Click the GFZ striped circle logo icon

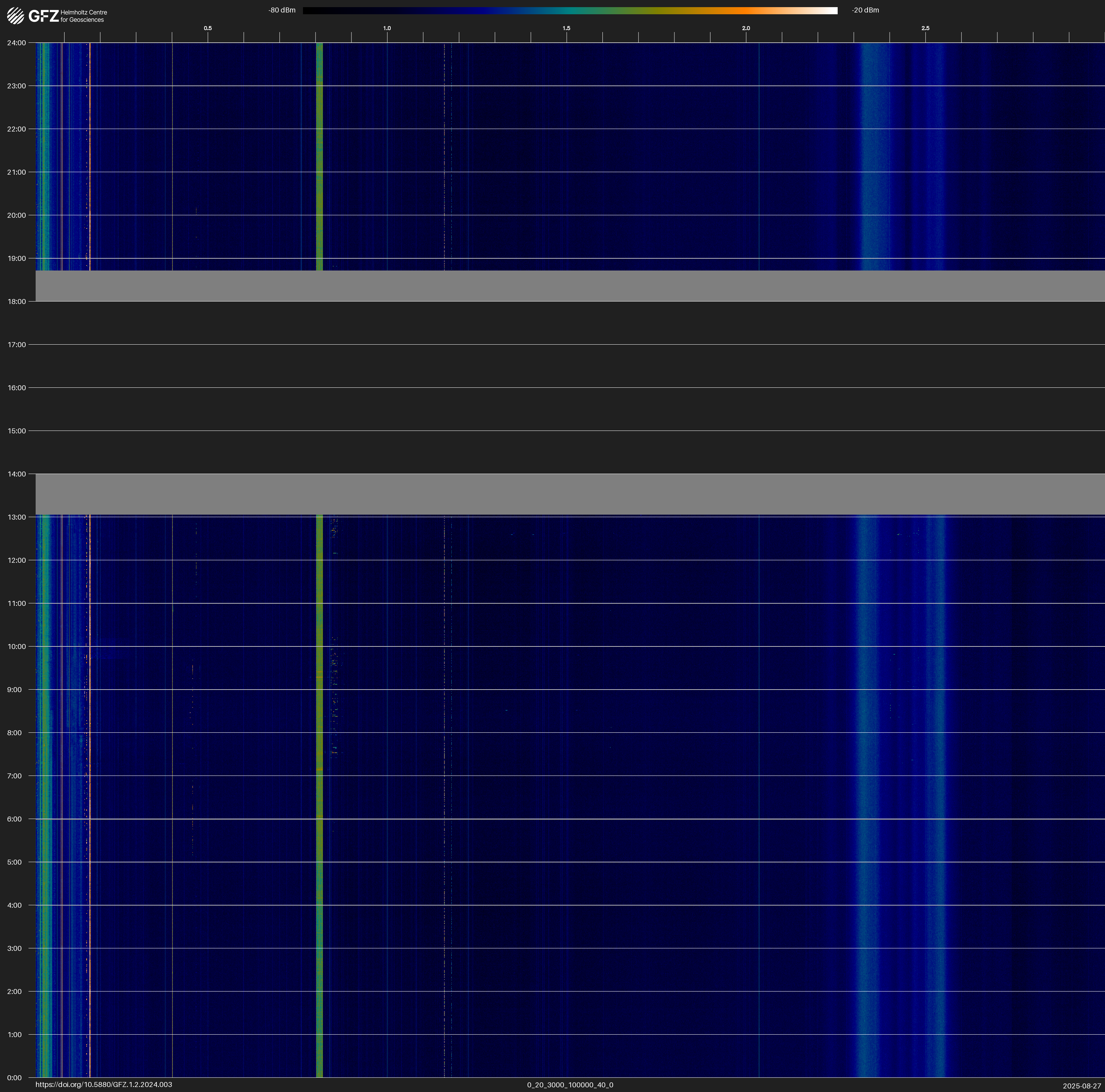tap(15, 16)
